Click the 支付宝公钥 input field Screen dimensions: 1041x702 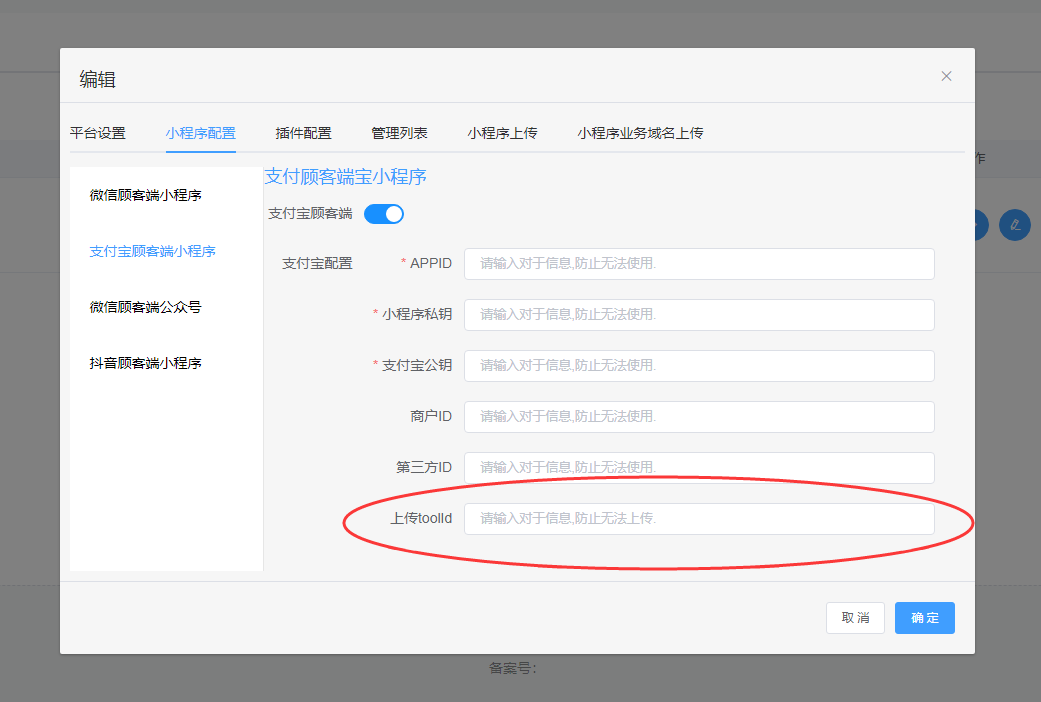click(x=699, y=366)
